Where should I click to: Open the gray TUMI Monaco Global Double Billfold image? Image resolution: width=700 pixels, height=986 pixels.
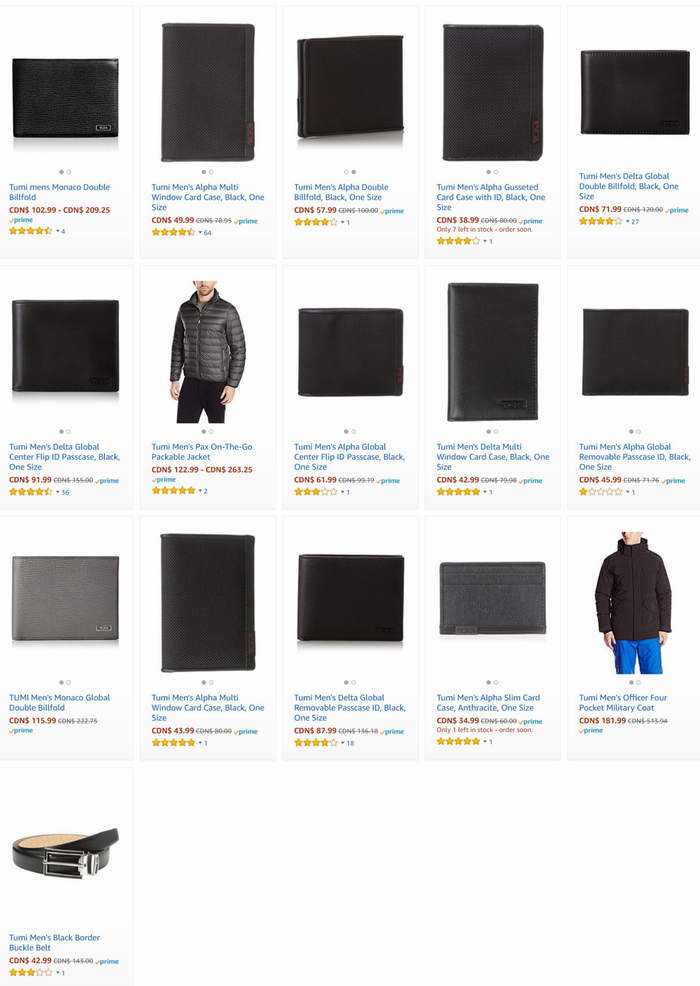pos(65,598)
